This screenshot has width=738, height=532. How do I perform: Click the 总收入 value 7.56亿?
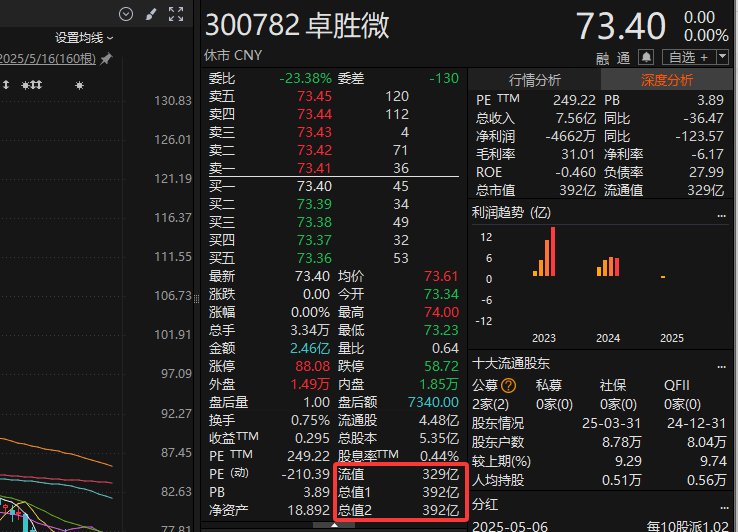pos(576,119)
